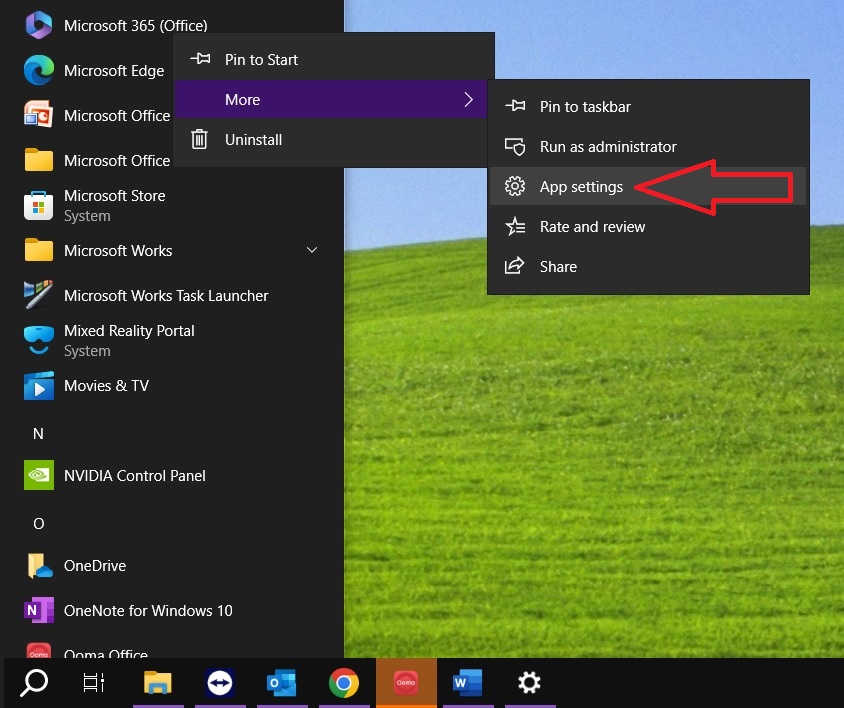844x708 pixels.
Task: Open Microsoft 365 (Office) app icon
Action: [39, 25]
